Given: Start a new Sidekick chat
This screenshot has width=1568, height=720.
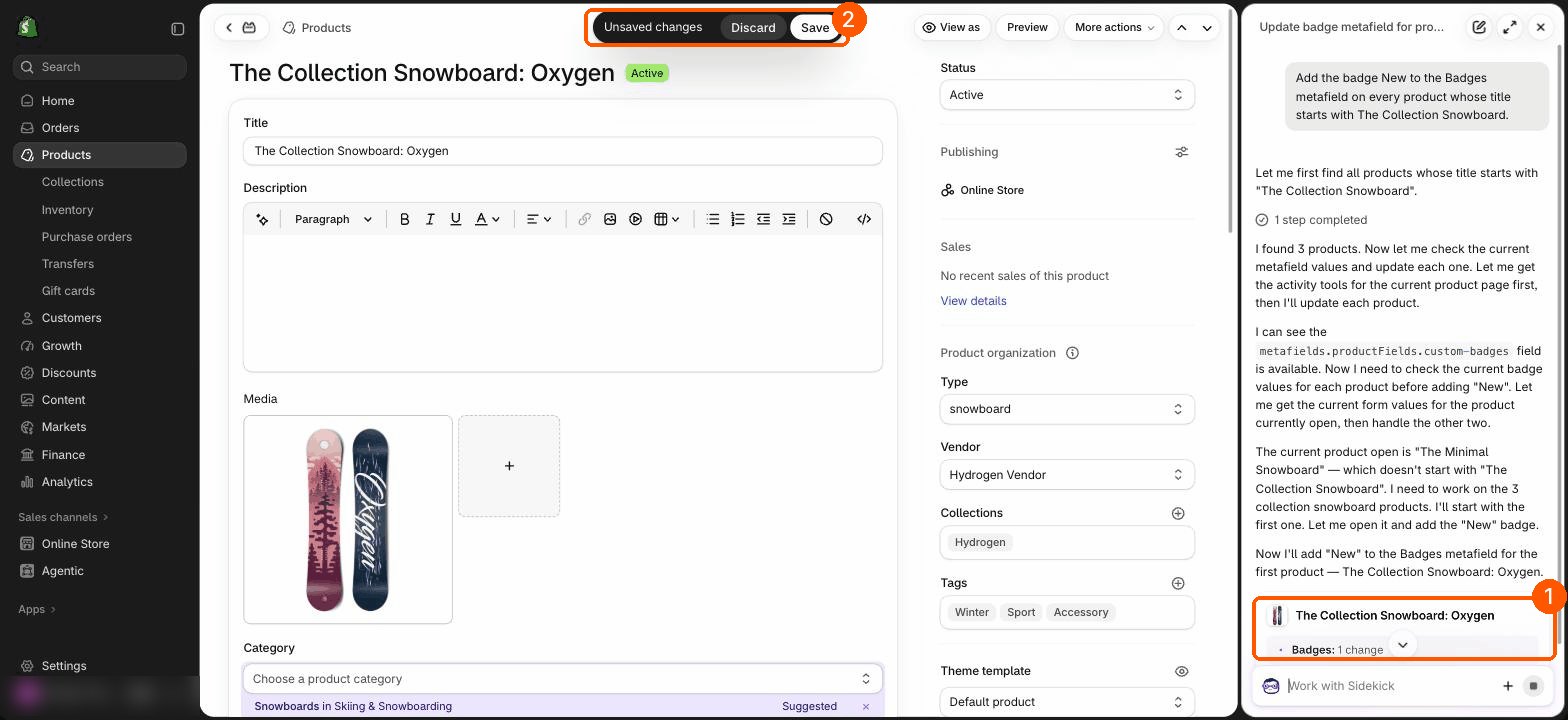Looking at the screenshot, I should point(1479,27).
